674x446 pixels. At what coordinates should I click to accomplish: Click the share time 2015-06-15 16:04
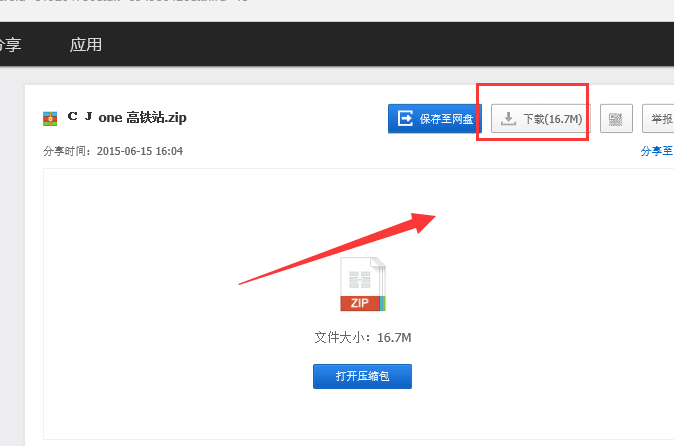coord(140,151)
